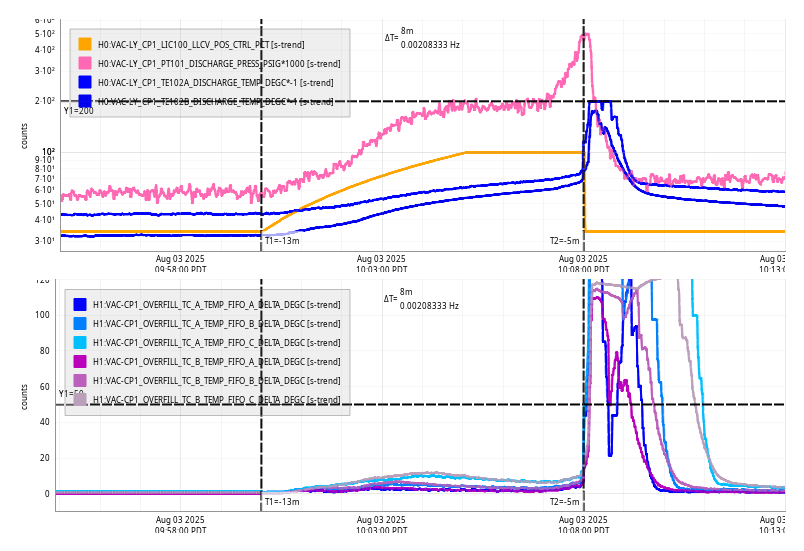
Task: Select the T1=-13m cursor label in bottom plot
Action: pyautogui.click(x=282, y=502)
